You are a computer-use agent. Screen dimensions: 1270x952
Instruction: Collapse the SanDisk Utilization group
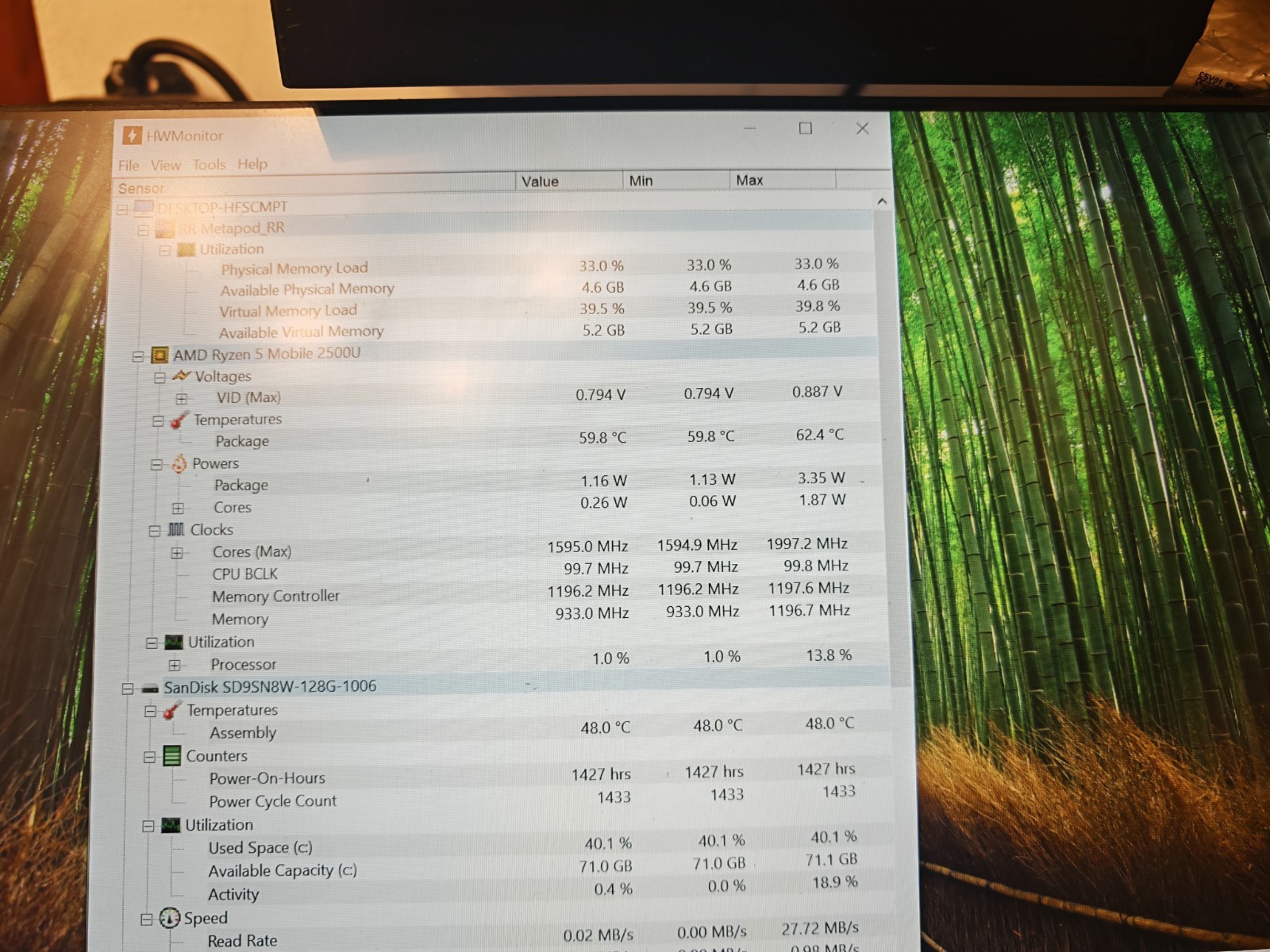pos(148,827)
